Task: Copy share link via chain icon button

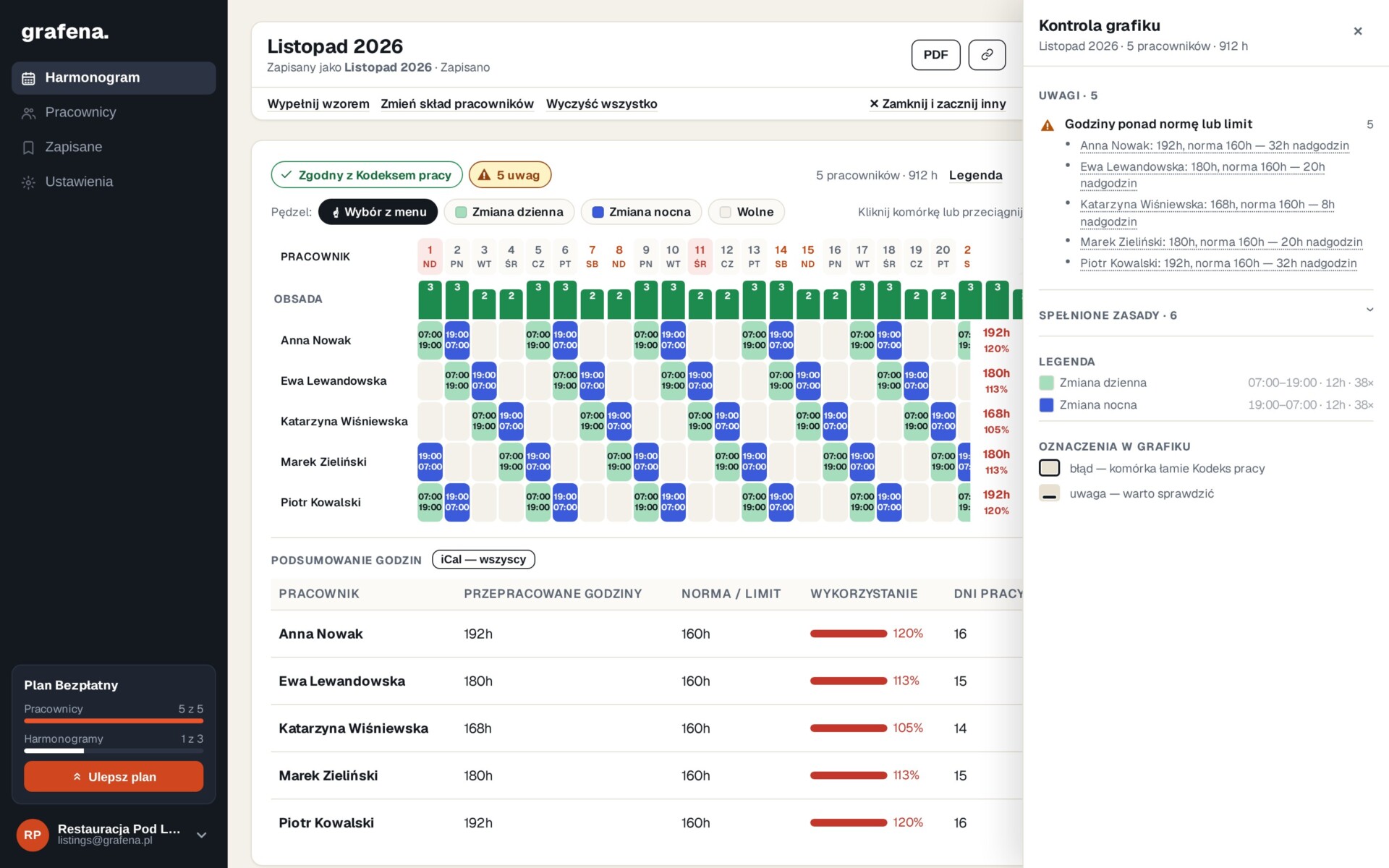Action: pyautogui.click(x=987, y=55)
